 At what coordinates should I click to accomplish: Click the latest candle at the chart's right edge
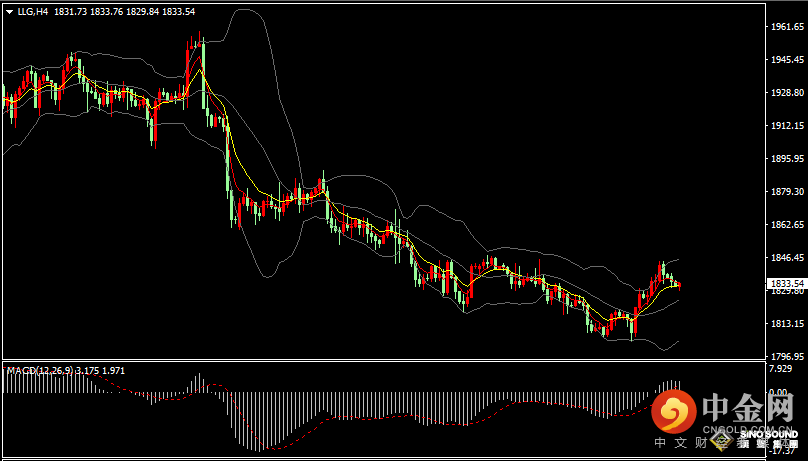679,285
